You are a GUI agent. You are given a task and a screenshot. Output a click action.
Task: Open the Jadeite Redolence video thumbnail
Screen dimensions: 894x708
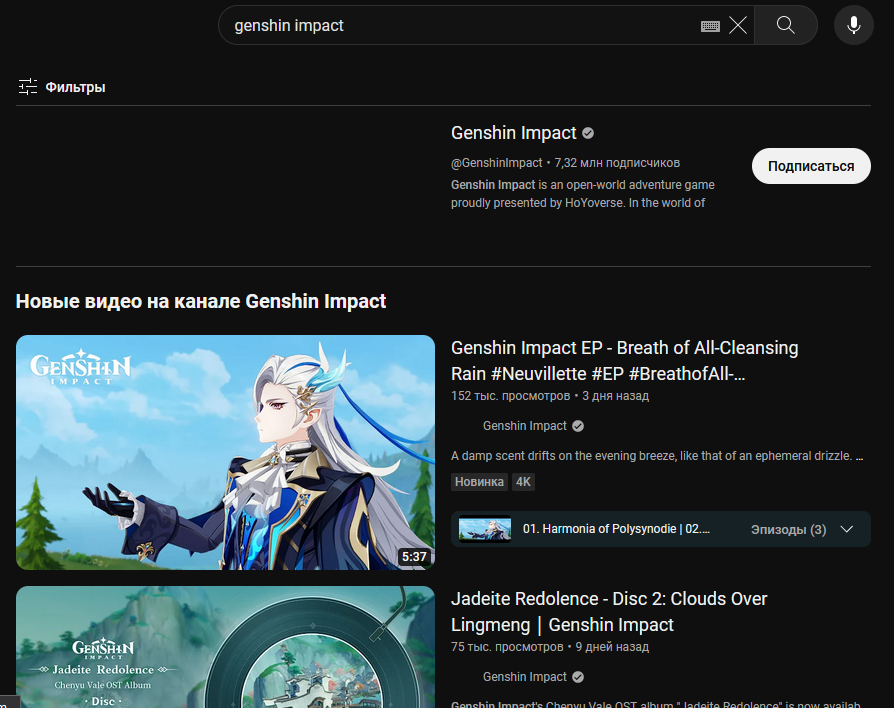[225, 647]
